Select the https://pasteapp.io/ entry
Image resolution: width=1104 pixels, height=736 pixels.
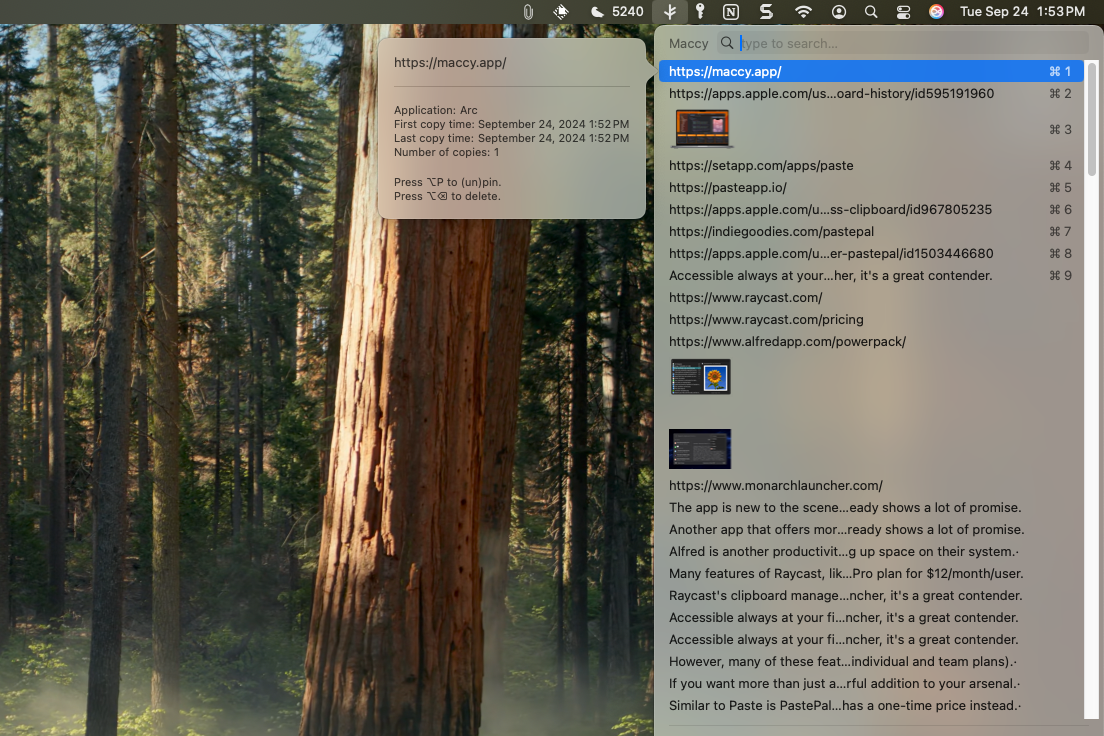coord(871,187)
